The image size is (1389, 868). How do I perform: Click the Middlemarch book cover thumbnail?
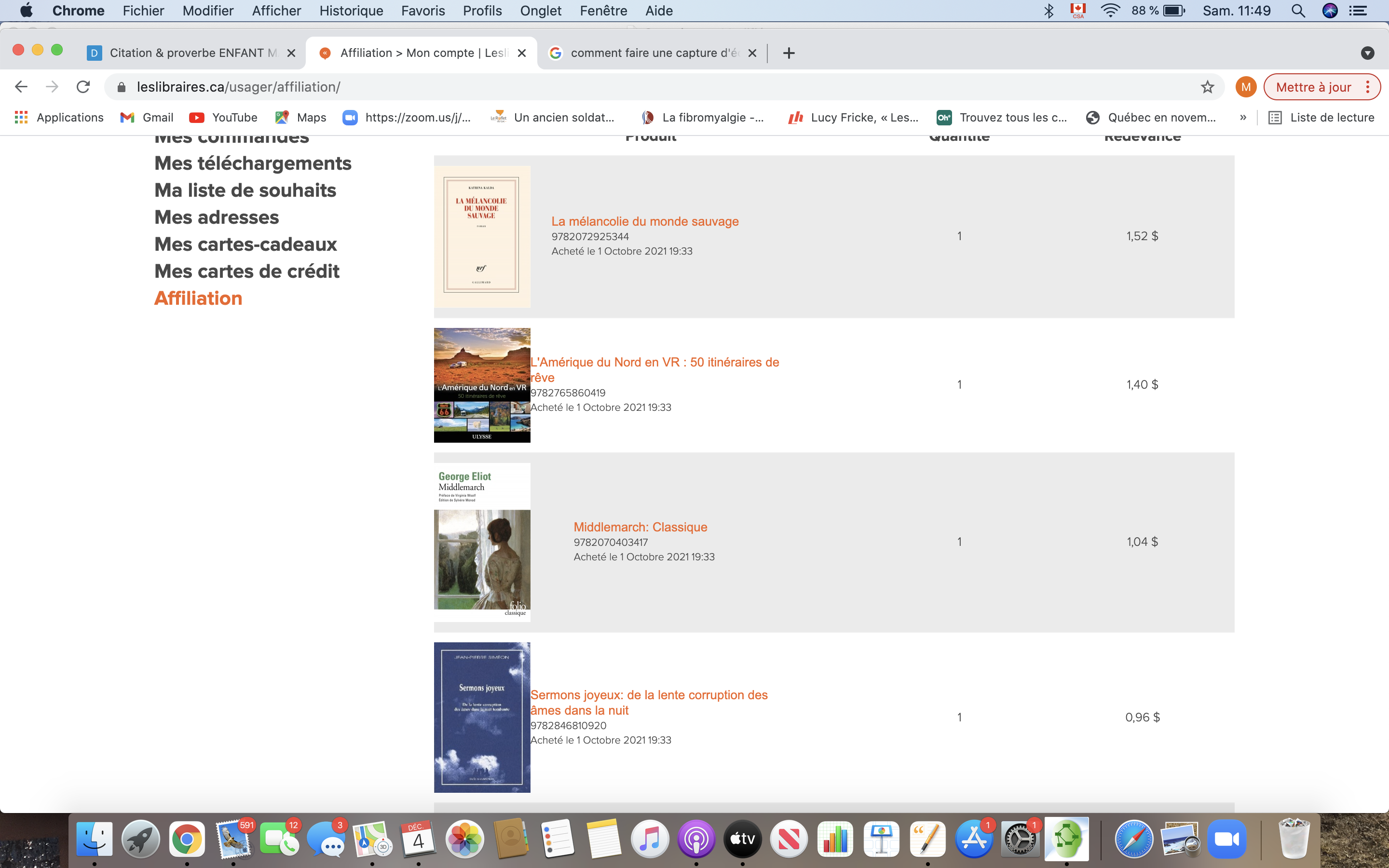pyautogui.click(x=481, y=542)
